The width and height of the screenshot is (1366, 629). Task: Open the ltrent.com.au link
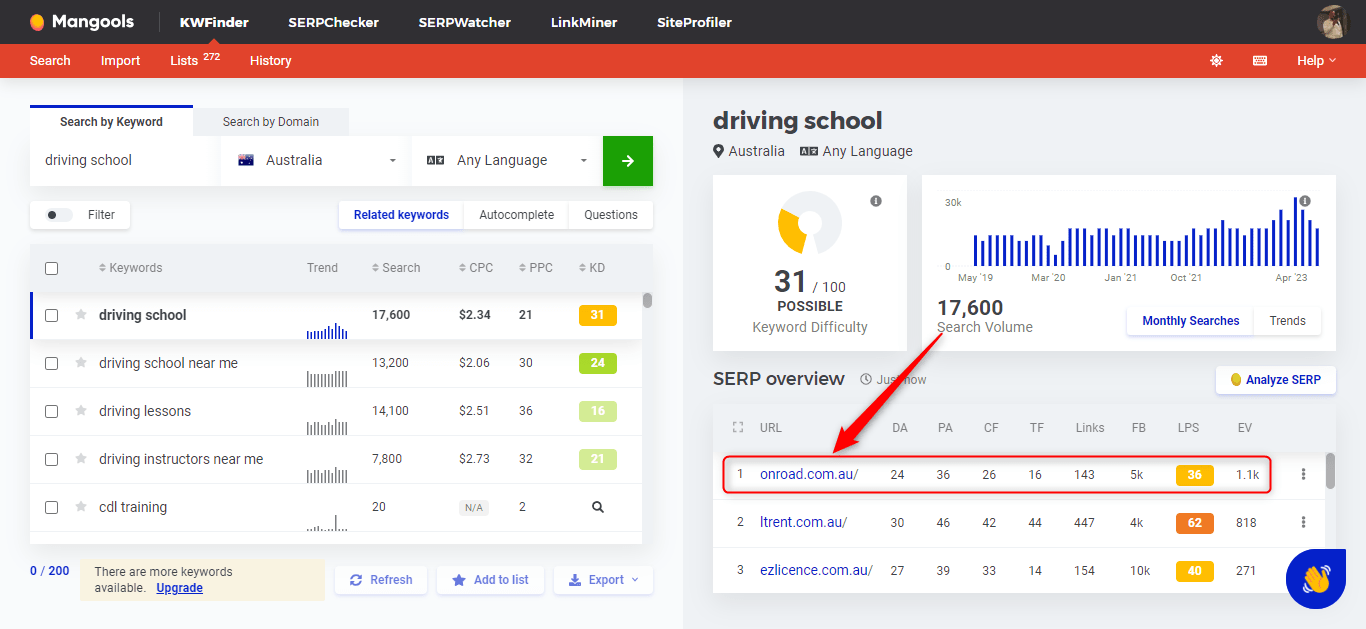pos(803,522)
